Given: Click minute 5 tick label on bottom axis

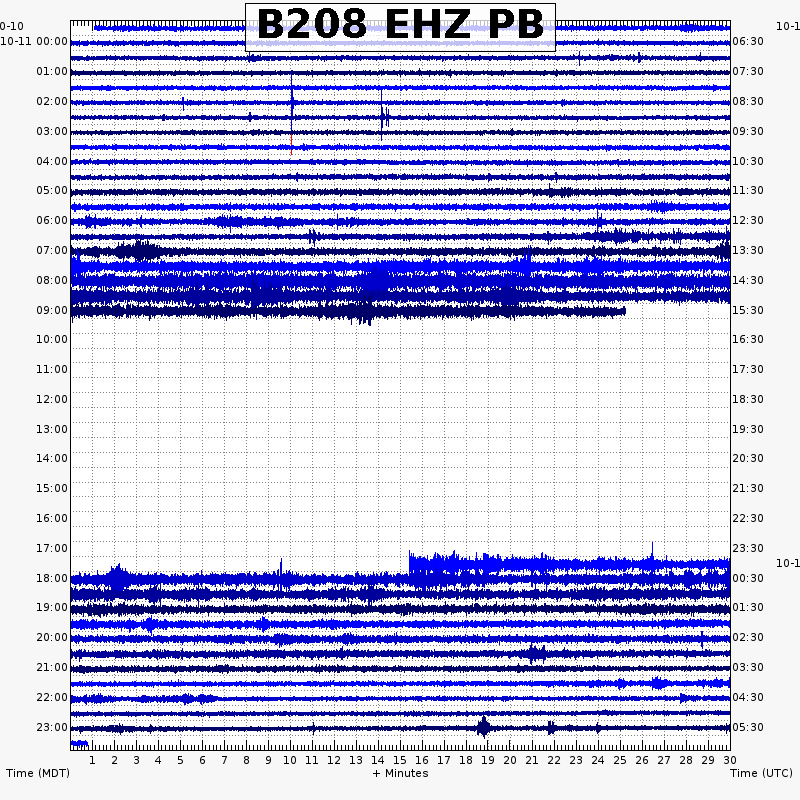Looking at the screenshot, I should [180, 760].
